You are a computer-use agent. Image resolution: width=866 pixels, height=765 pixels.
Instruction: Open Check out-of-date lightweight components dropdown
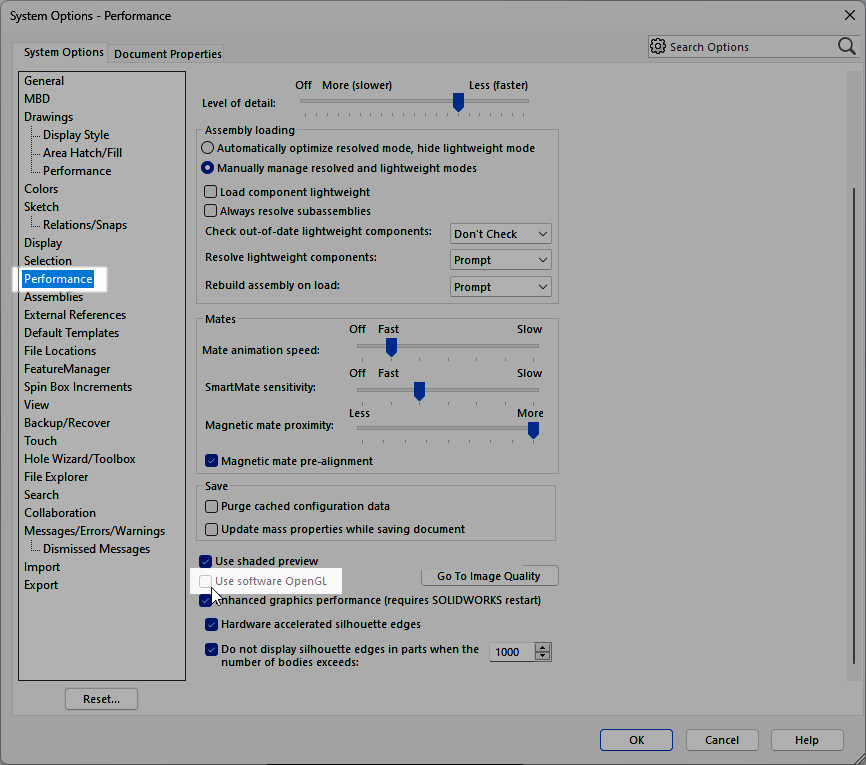[500, 234]
